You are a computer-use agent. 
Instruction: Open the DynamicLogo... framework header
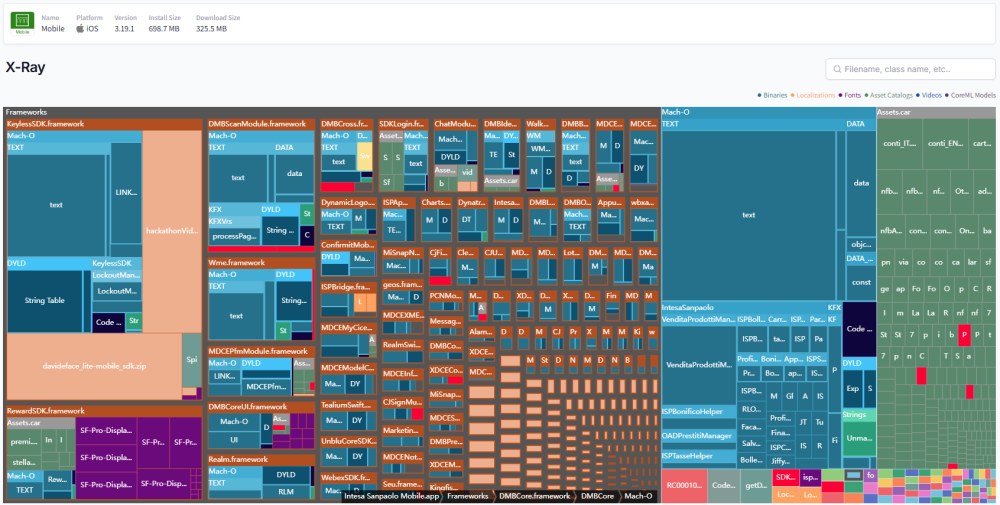pyautogui.click(x=348, y=203)
